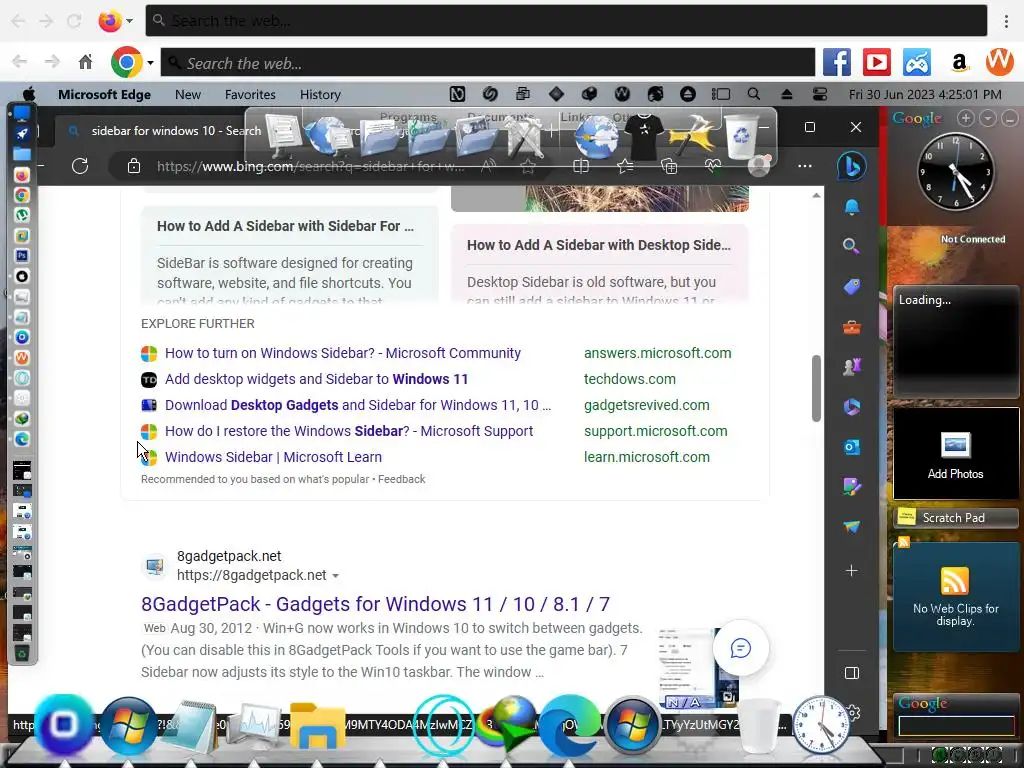Image resolution: width=1024 pixels, height=768 pixels.
Task: Open the Microsoft Edge icon in bottom dock
Action: [569, 726]
